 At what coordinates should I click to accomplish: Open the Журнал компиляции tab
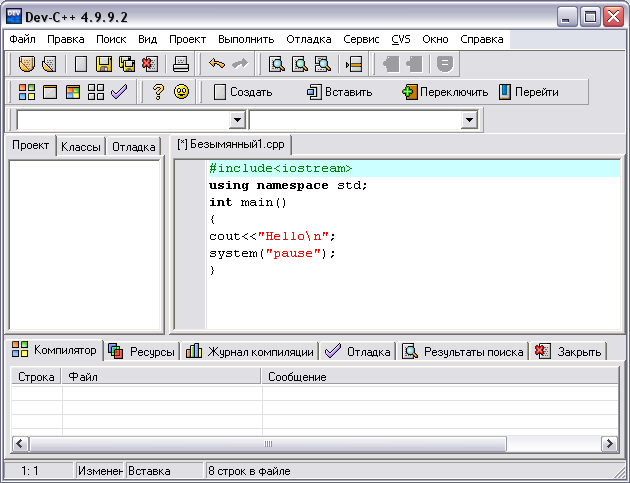coord(250,352)
